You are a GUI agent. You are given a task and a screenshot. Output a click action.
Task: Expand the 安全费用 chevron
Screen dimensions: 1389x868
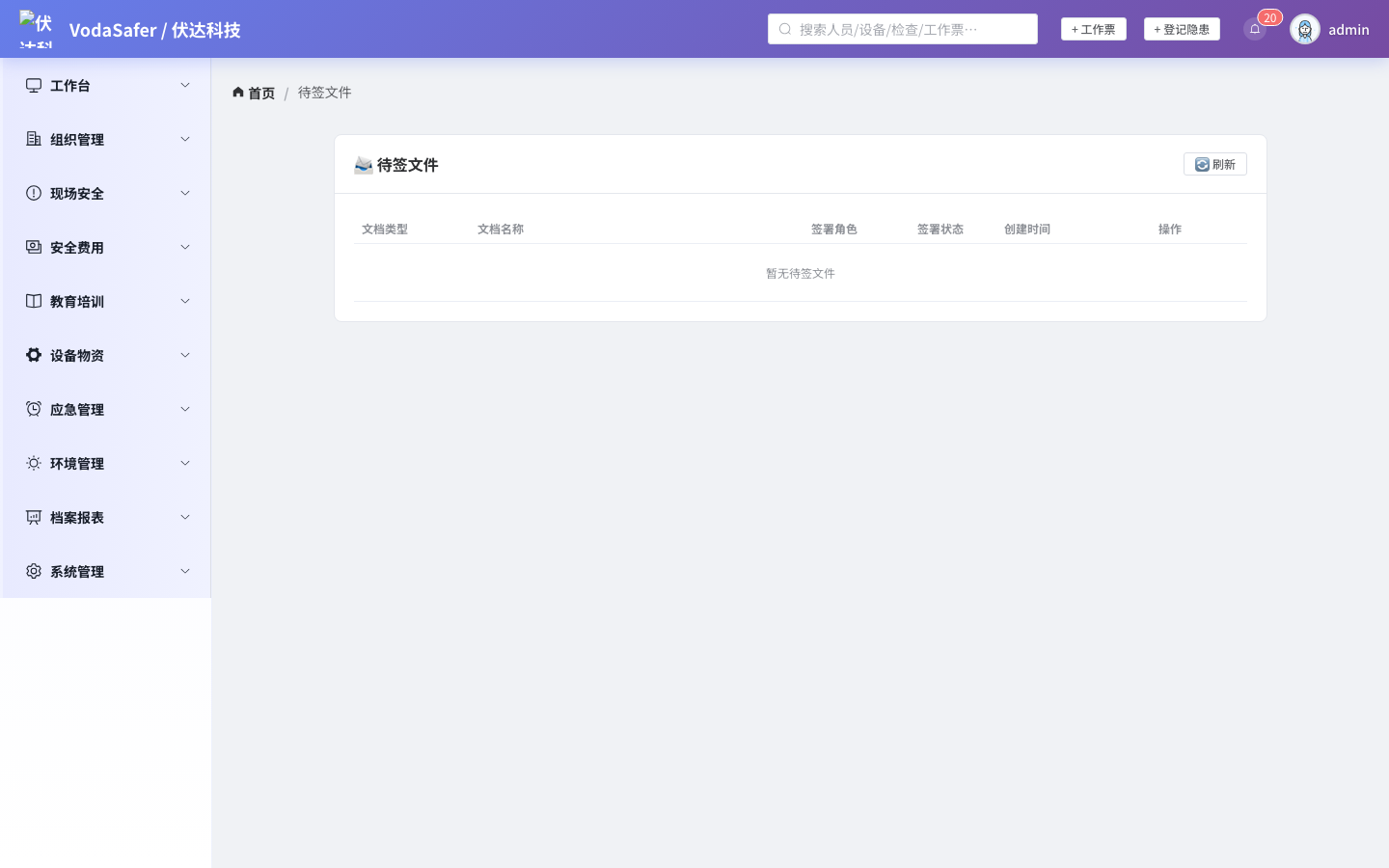click(x=185, y=247)
